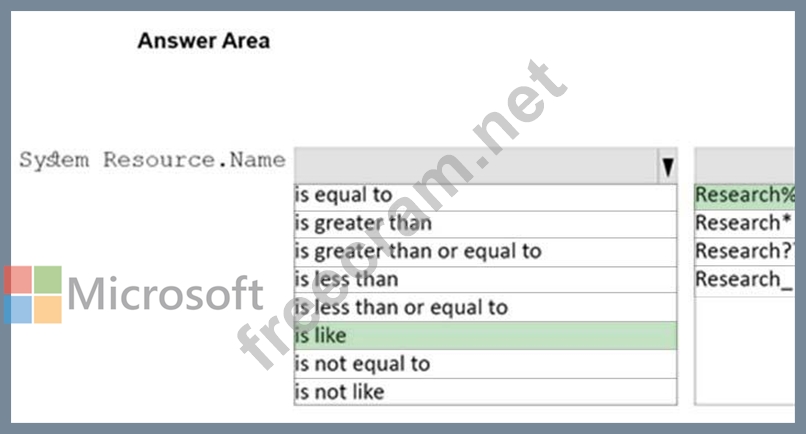
Task: Click the Answer Area heading
Action: pyautogui.click(x=204, y=41)
